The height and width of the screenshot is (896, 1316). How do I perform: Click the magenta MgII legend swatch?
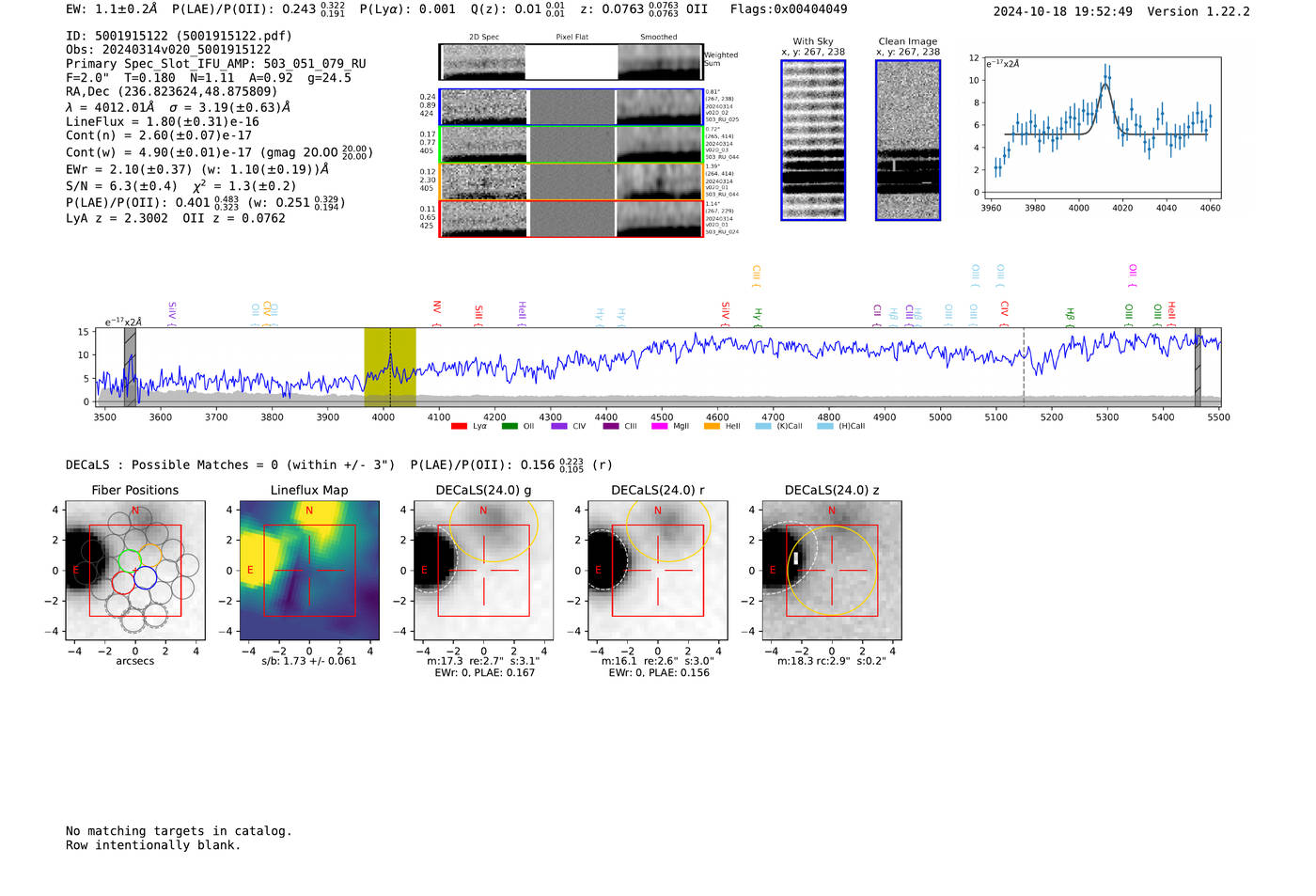(x=659, y=427)
